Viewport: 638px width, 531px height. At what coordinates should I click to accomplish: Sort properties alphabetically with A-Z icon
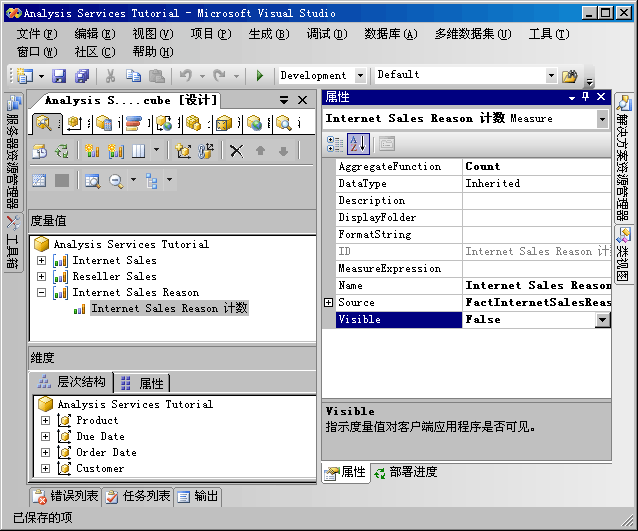359,144
